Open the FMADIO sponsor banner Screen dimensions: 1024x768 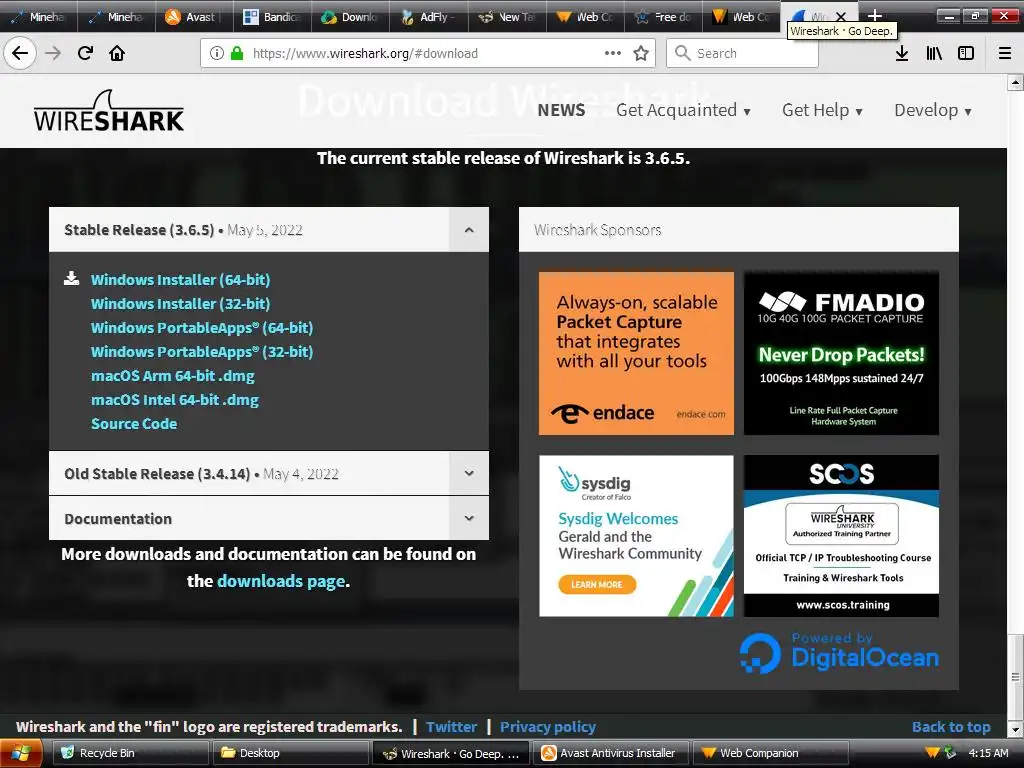[x=841, y=353]
